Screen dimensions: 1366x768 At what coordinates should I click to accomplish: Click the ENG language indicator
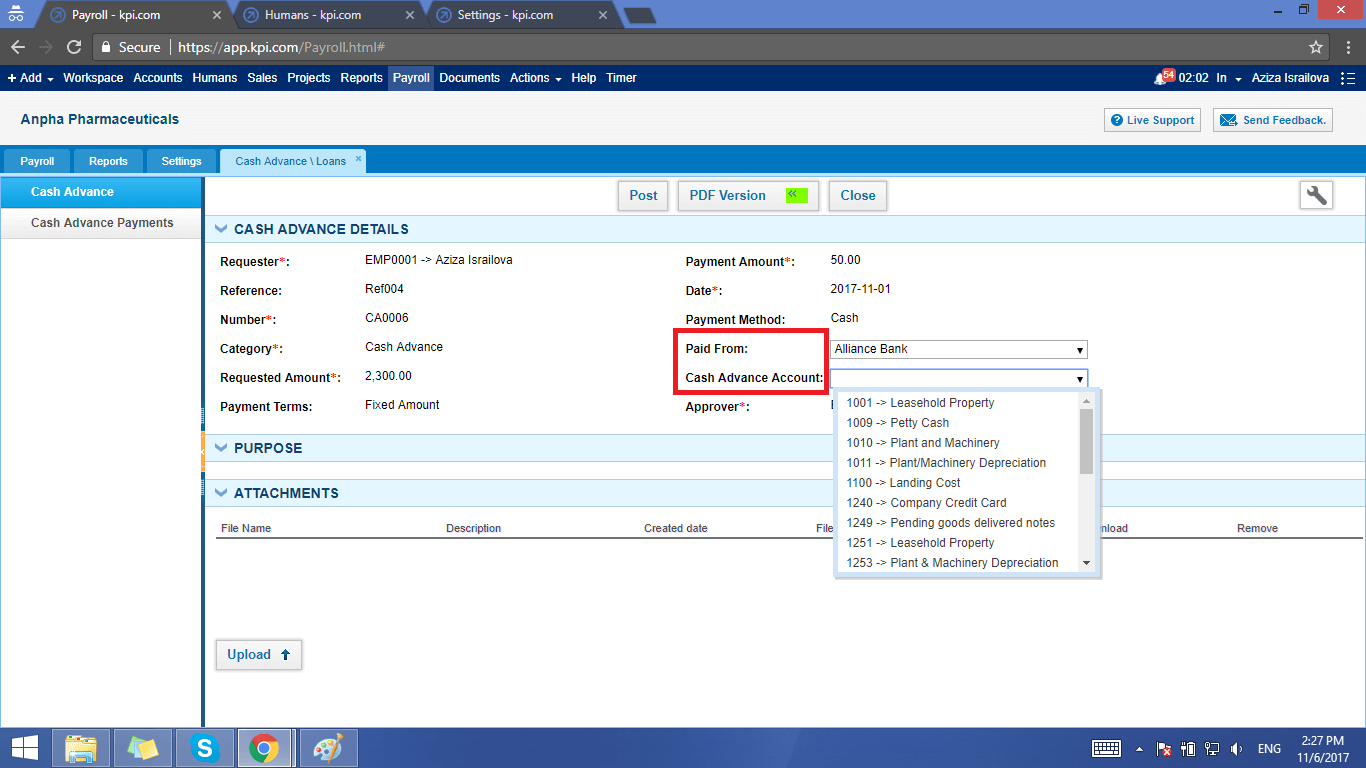pos(1269,748)
